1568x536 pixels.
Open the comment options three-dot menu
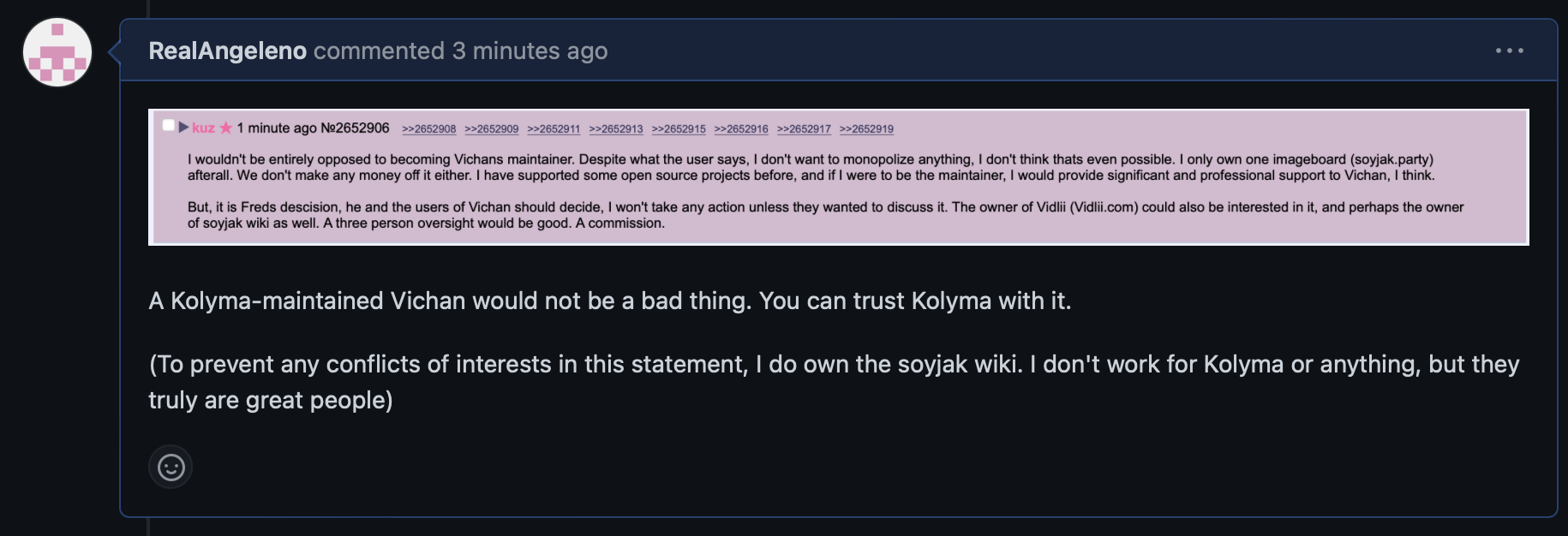[1509, 51]
